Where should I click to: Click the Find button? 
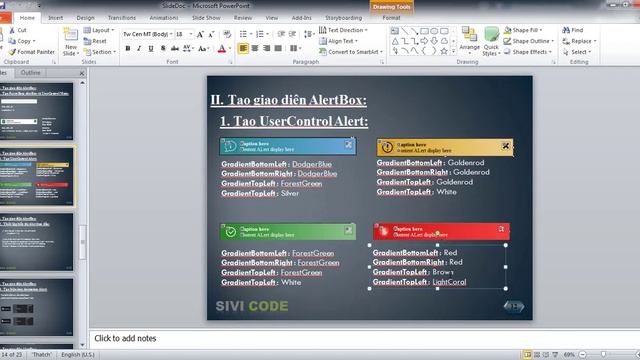[573, 30]
